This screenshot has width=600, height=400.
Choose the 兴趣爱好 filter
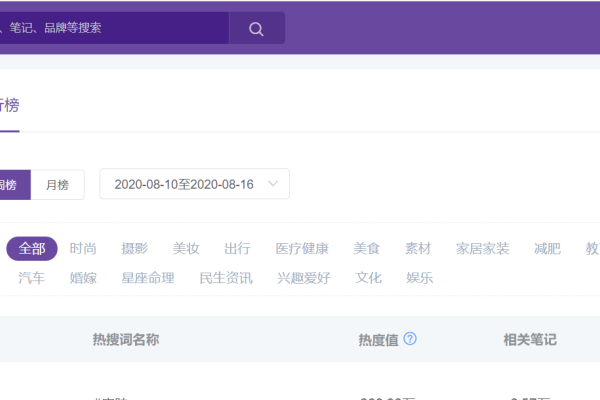click(303, 278)
